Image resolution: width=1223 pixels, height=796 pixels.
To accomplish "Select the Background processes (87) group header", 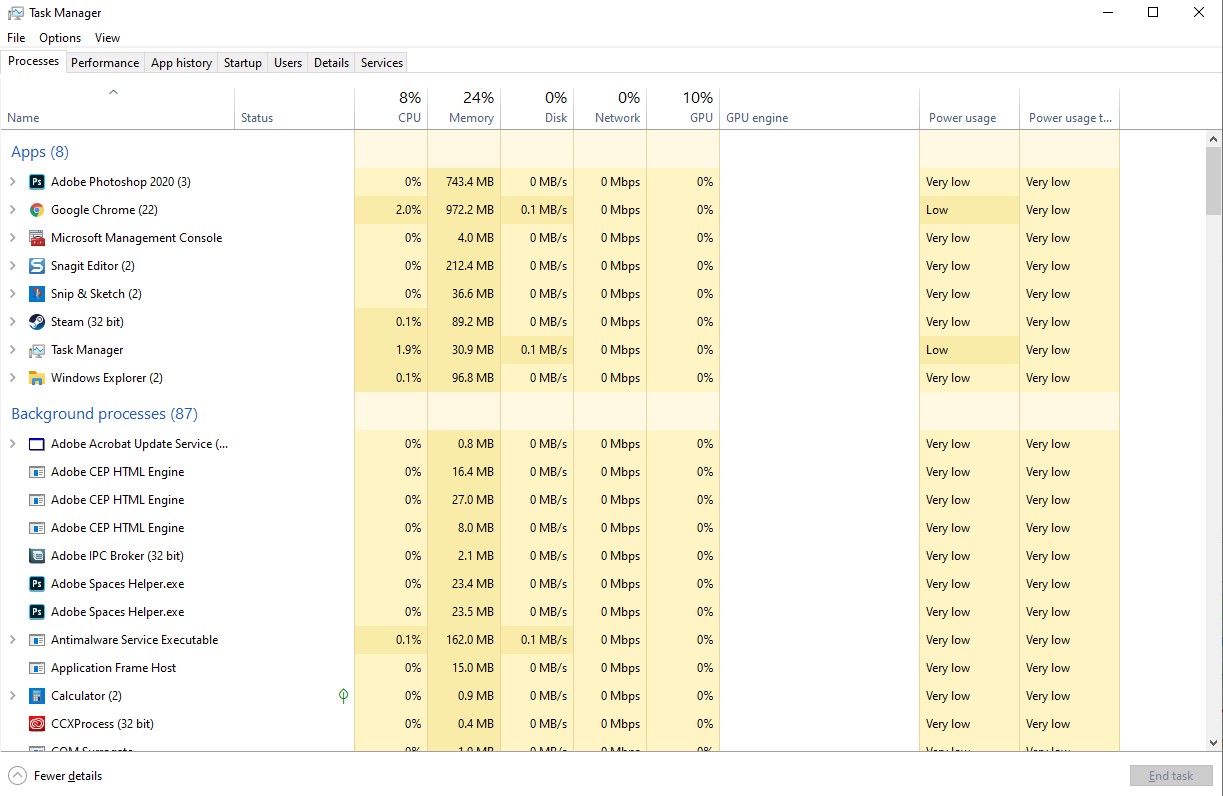I will pyautogui.click(x=104, y=414).
